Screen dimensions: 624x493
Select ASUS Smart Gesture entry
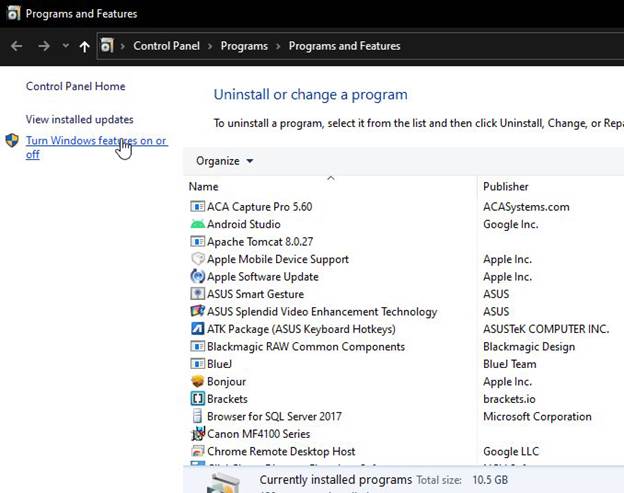coord(255,294)
